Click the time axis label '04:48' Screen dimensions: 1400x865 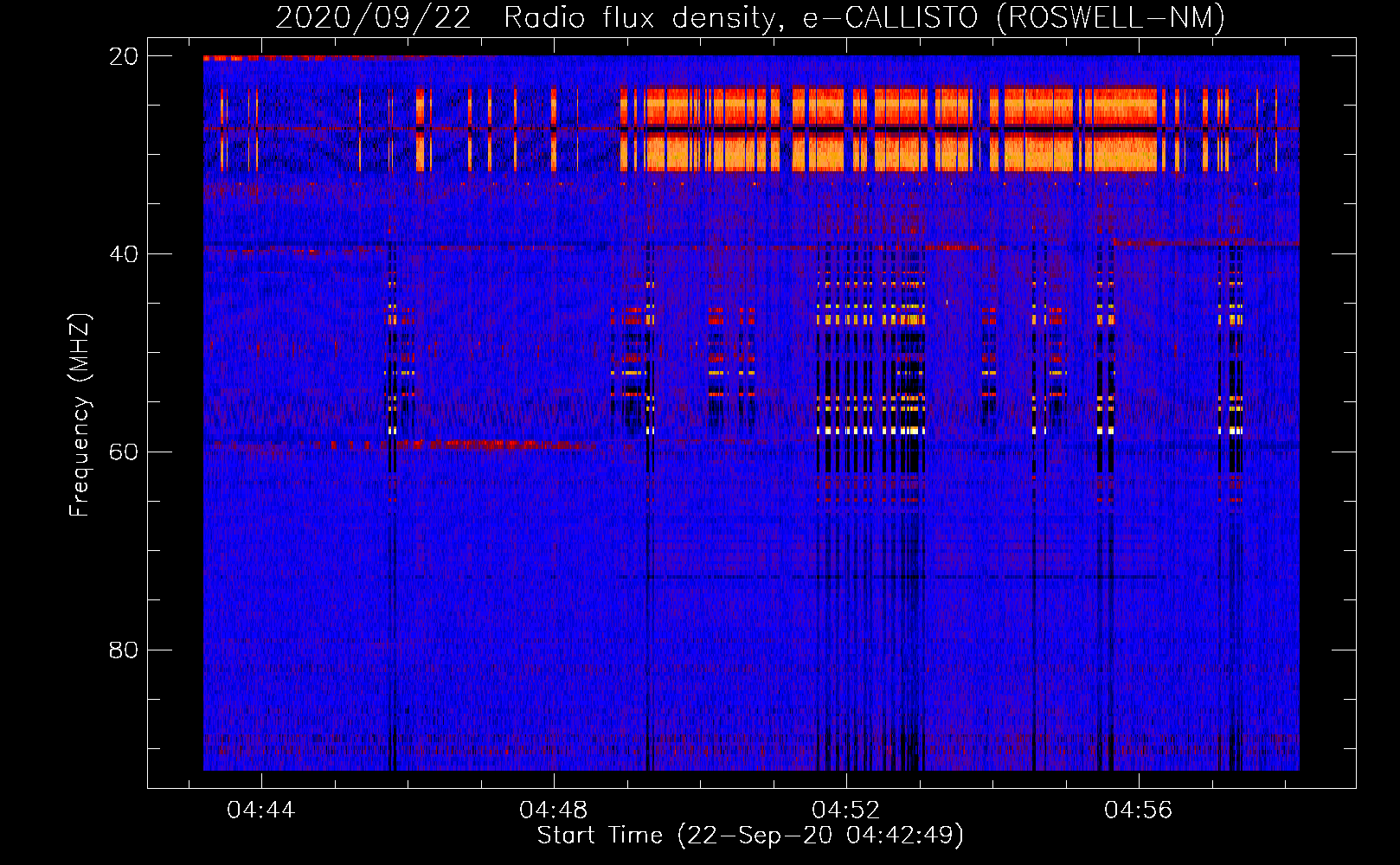[x=553, y=810]
